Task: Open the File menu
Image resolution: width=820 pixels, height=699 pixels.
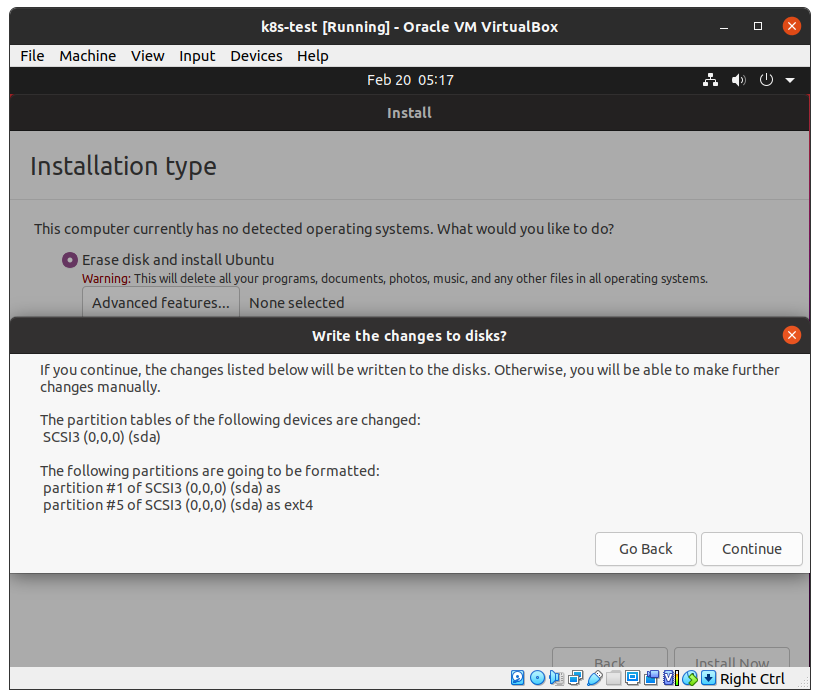Action: click(x=32, y=56)
